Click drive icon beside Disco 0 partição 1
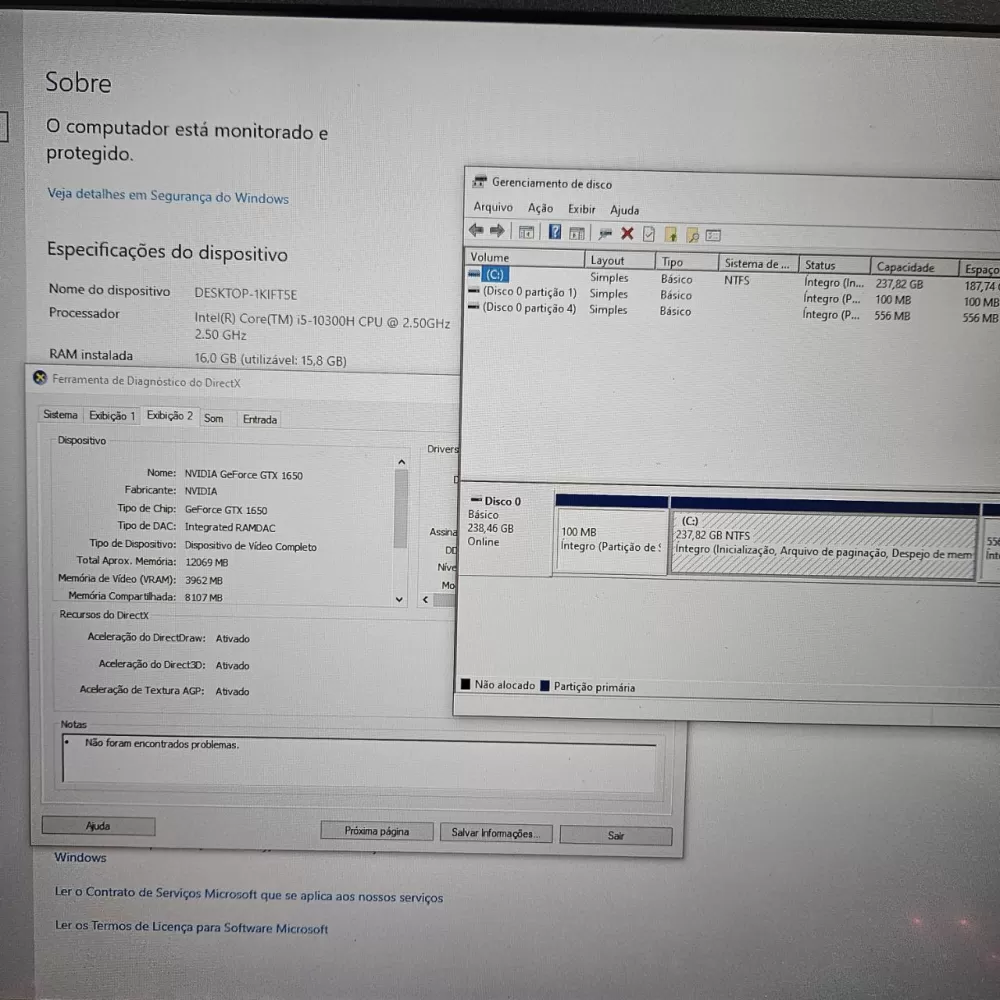Screen dimensions: 1000x1000 click(473, 290)
